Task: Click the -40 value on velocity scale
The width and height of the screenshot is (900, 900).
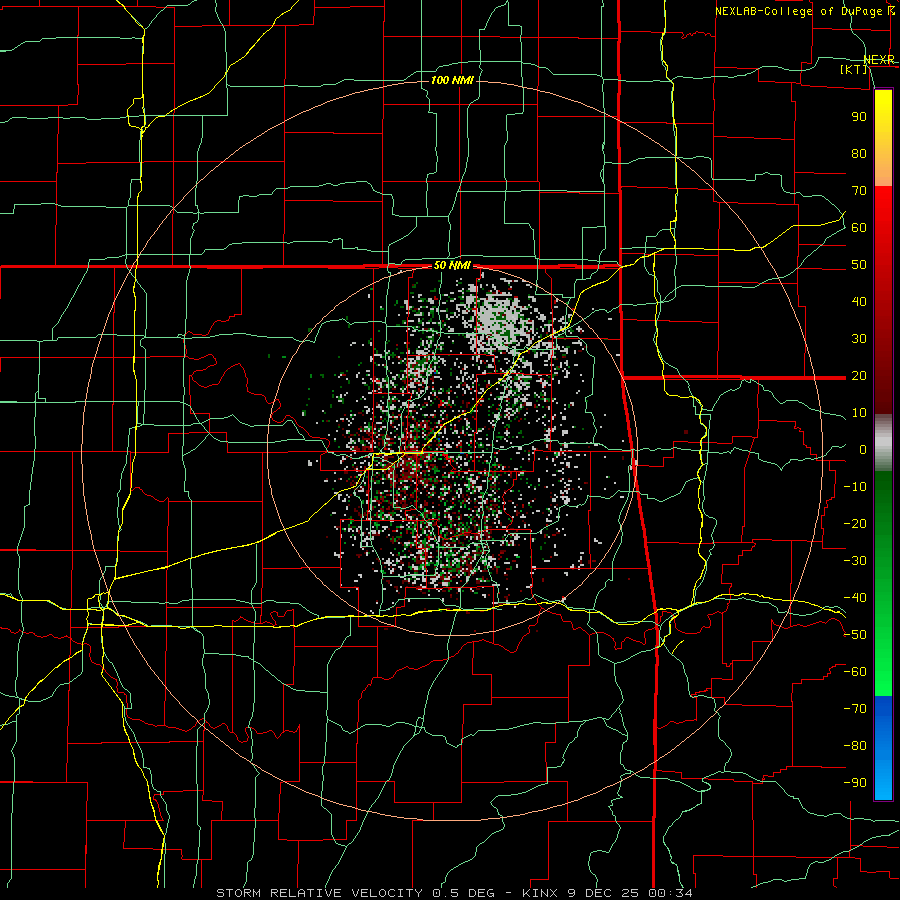Action: coord(855,598)
